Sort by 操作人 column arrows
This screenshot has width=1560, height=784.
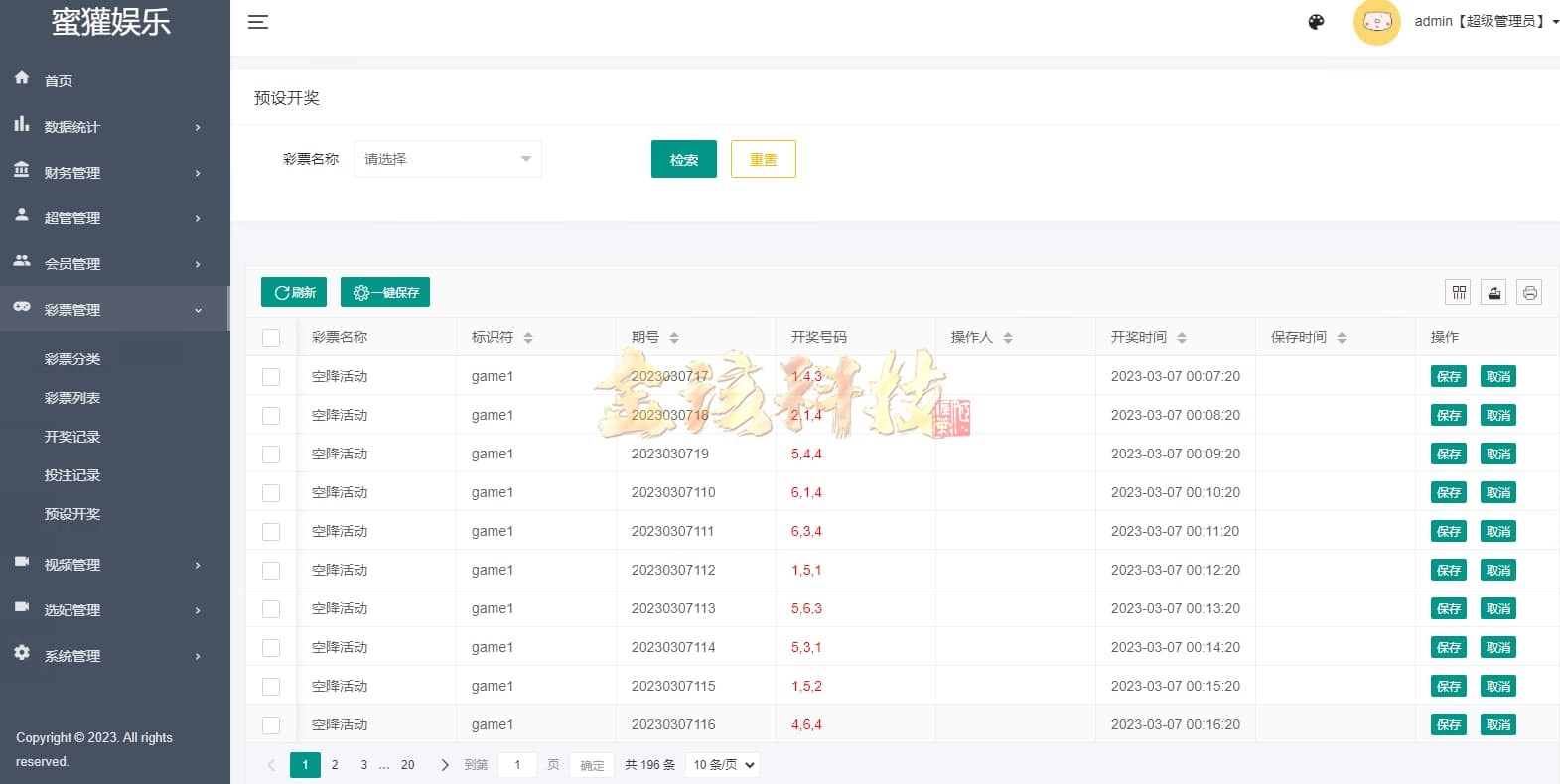[1008, 338]
